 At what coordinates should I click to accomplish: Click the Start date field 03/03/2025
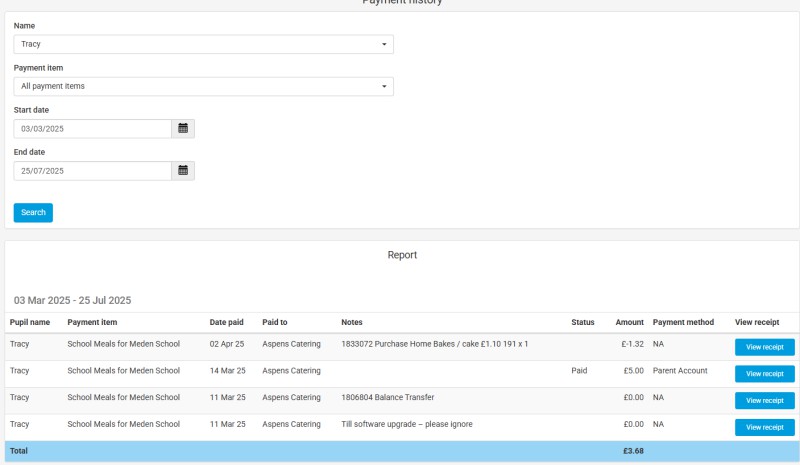pyautogui.click(x=92, y=129)
